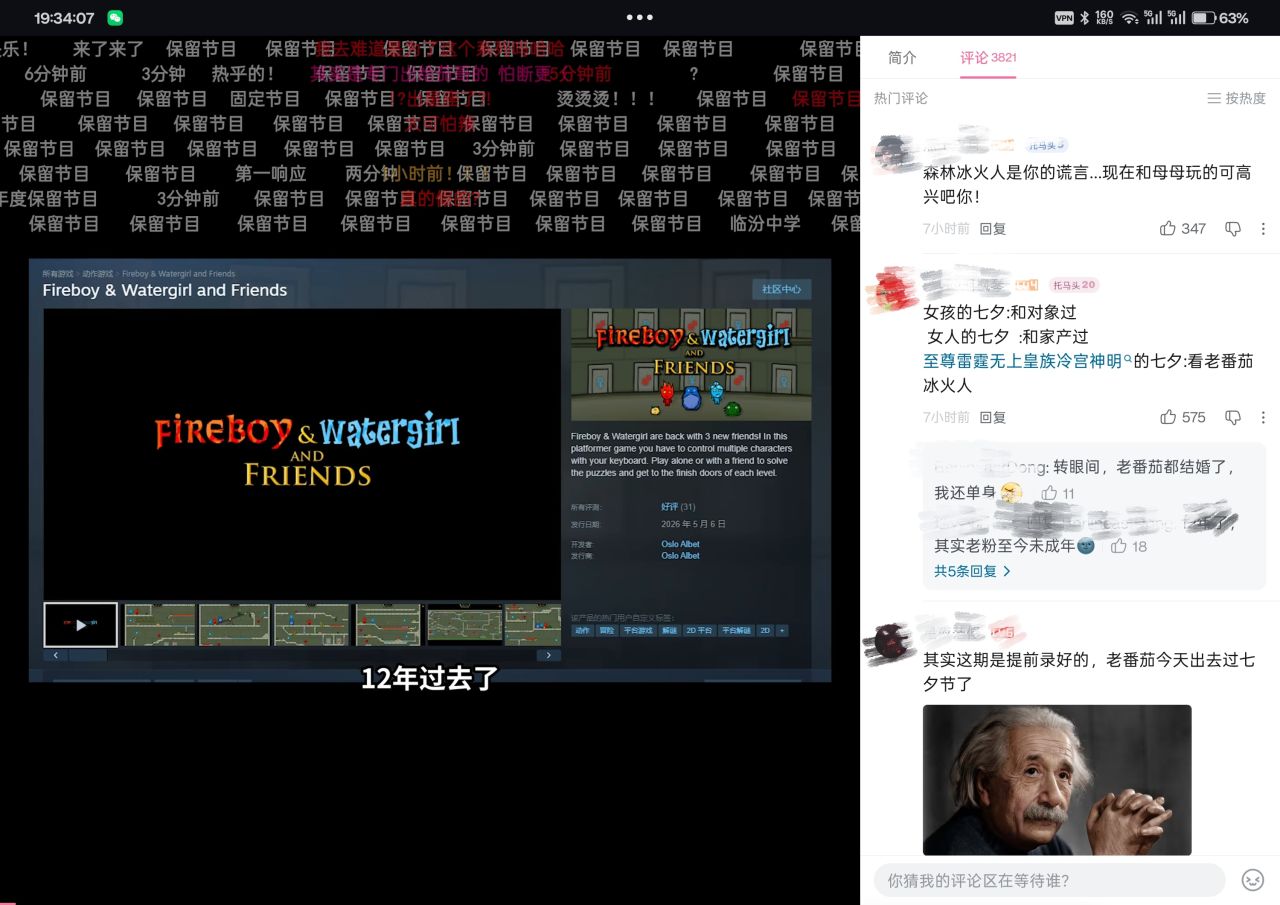Open more options on the 女孩的七夕 comment

[1263, 417]
